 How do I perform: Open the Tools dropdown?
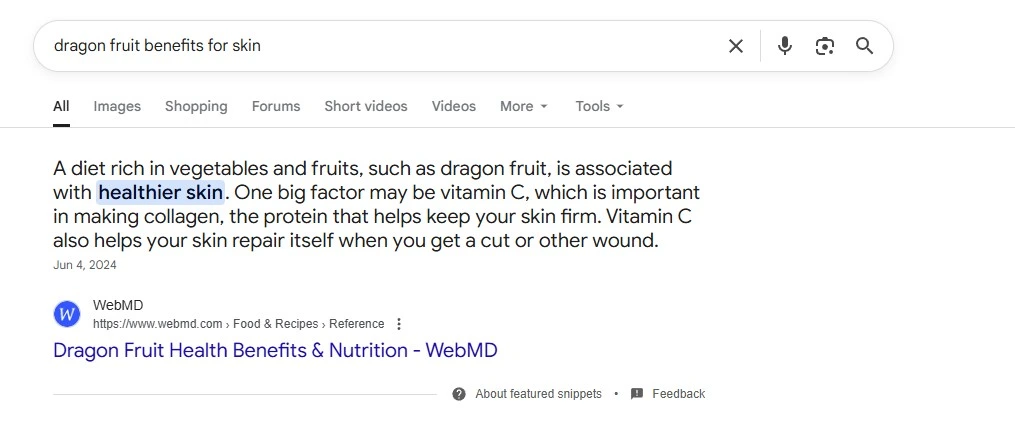599,106
